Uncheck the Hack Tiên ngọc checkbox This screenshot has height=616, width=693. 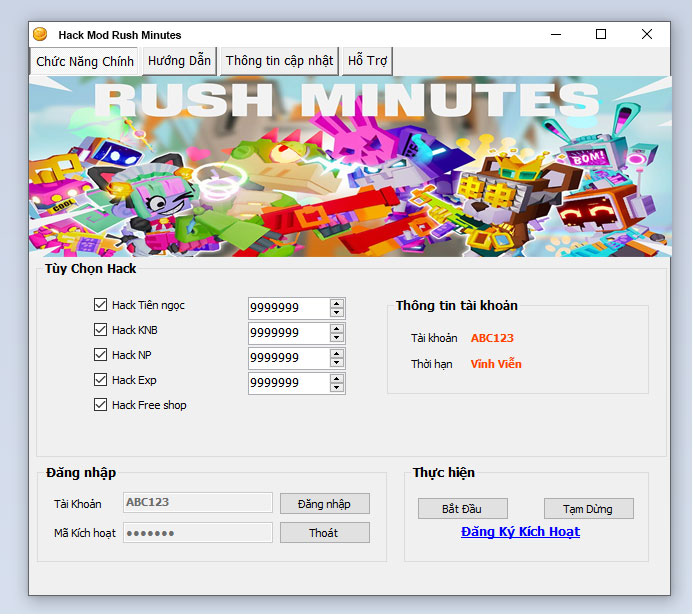(x=100, y=304)
